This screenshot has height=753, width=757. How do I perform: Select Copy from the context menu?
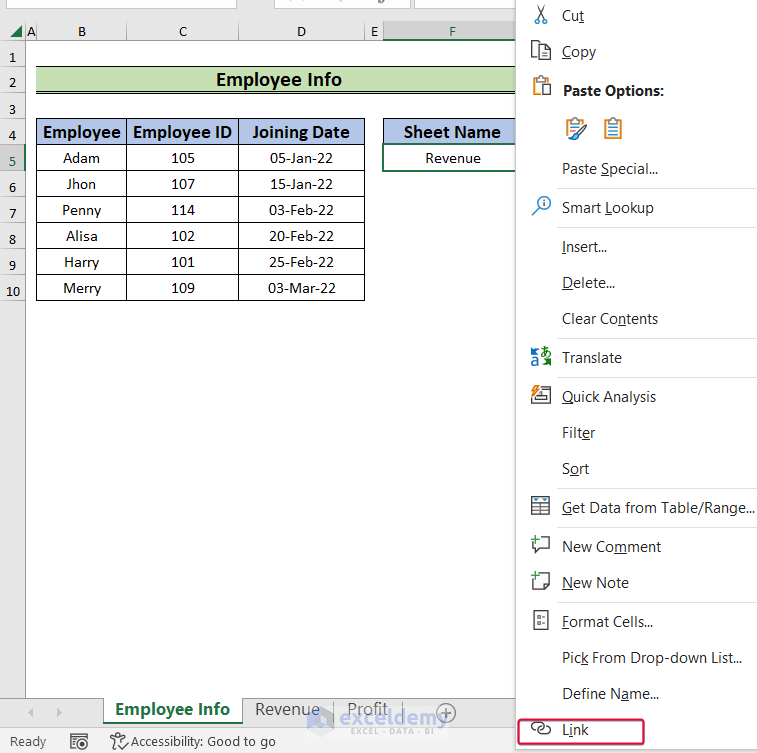578,52
